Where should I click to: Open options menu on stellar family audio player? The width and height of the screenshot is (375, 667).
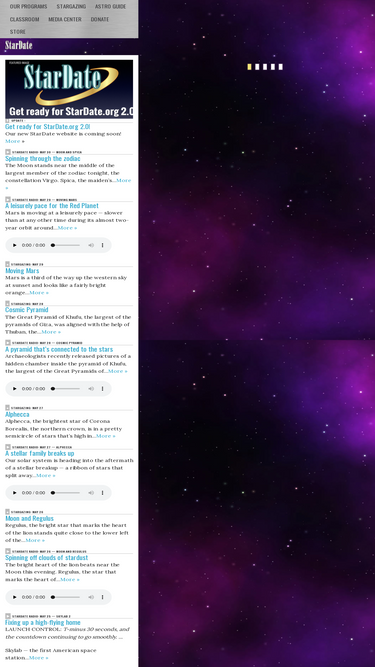click(102, 493)
